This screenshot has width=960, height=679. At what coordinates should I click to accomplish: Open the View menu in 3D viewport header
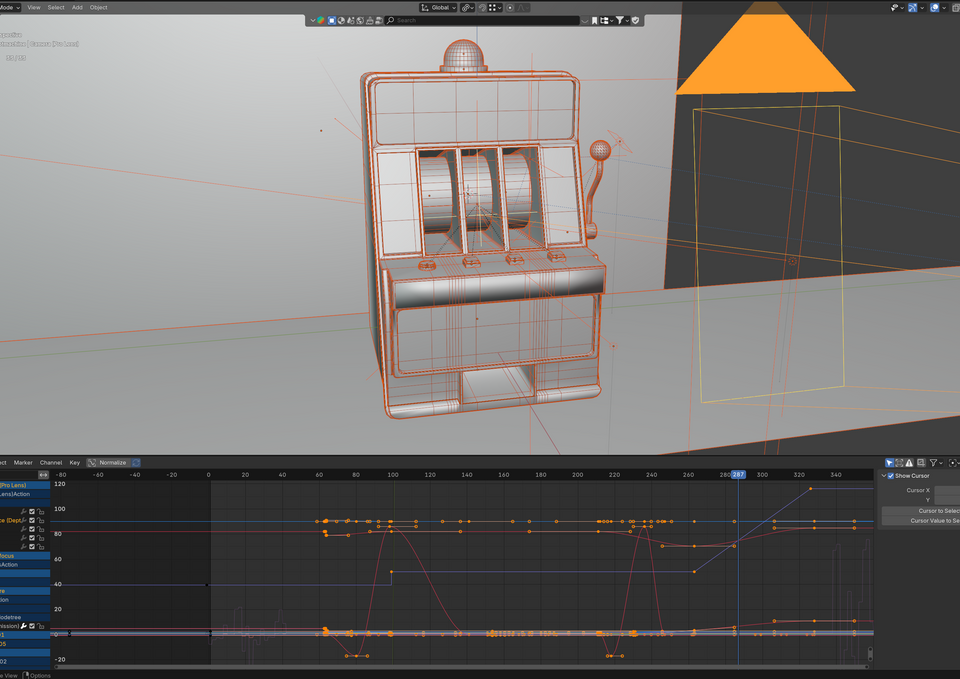pos(34,7)
